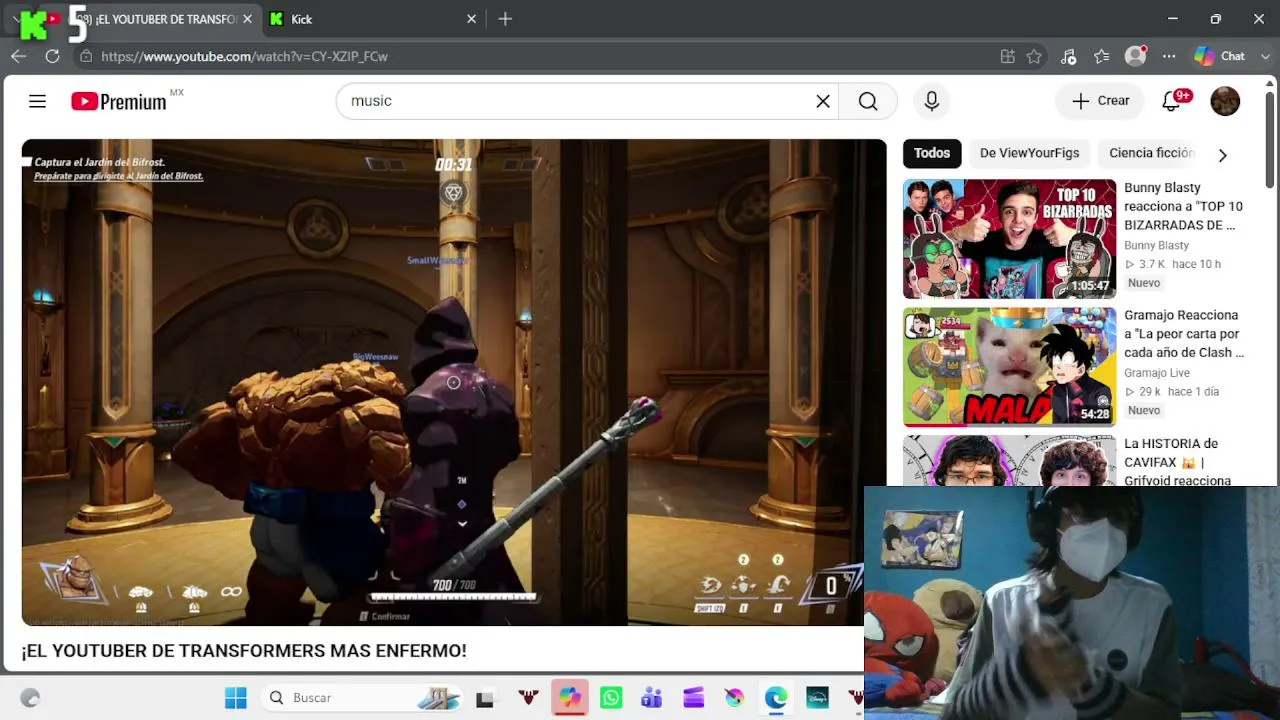
Task: Click Nuevo badge under Gramajo Live video
Action: coord(1144,411)
